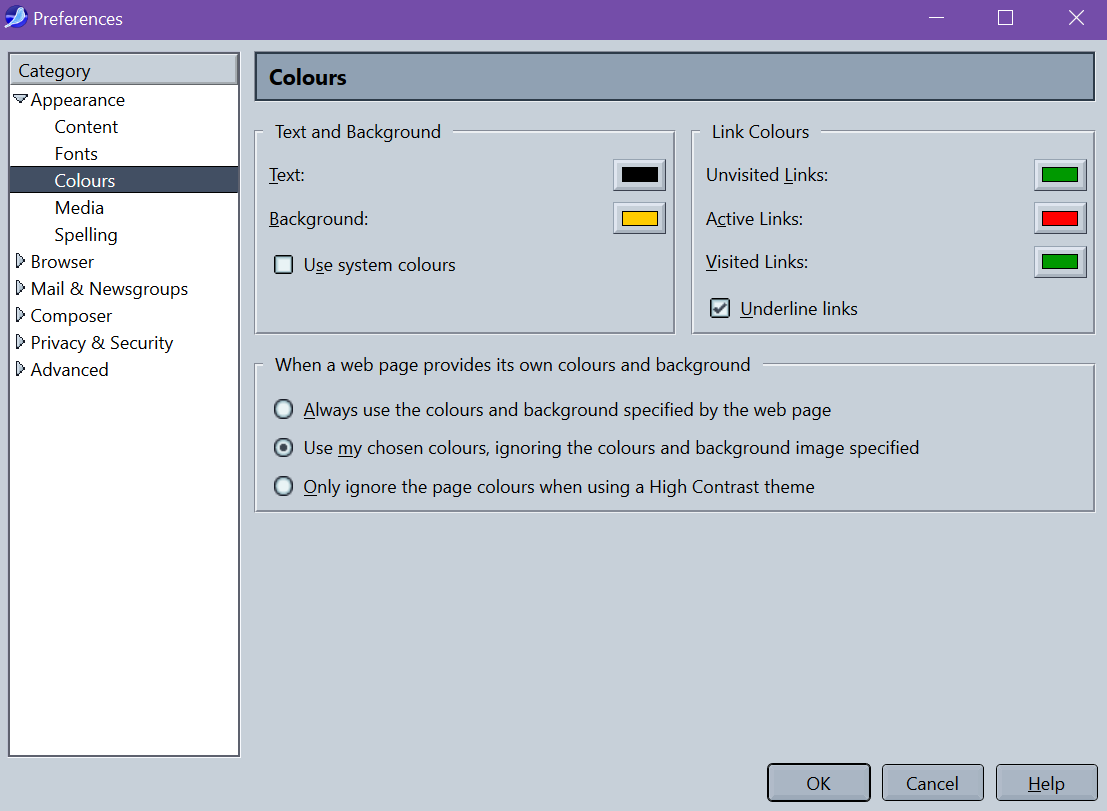
Task: Click the Cancel button
Action: coord(932,784)
